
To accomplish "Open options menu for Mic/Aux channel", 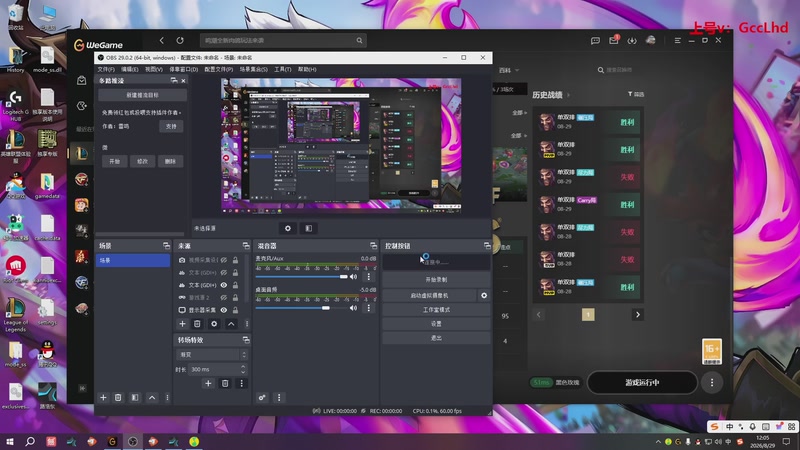I will (x=369, y=277).
